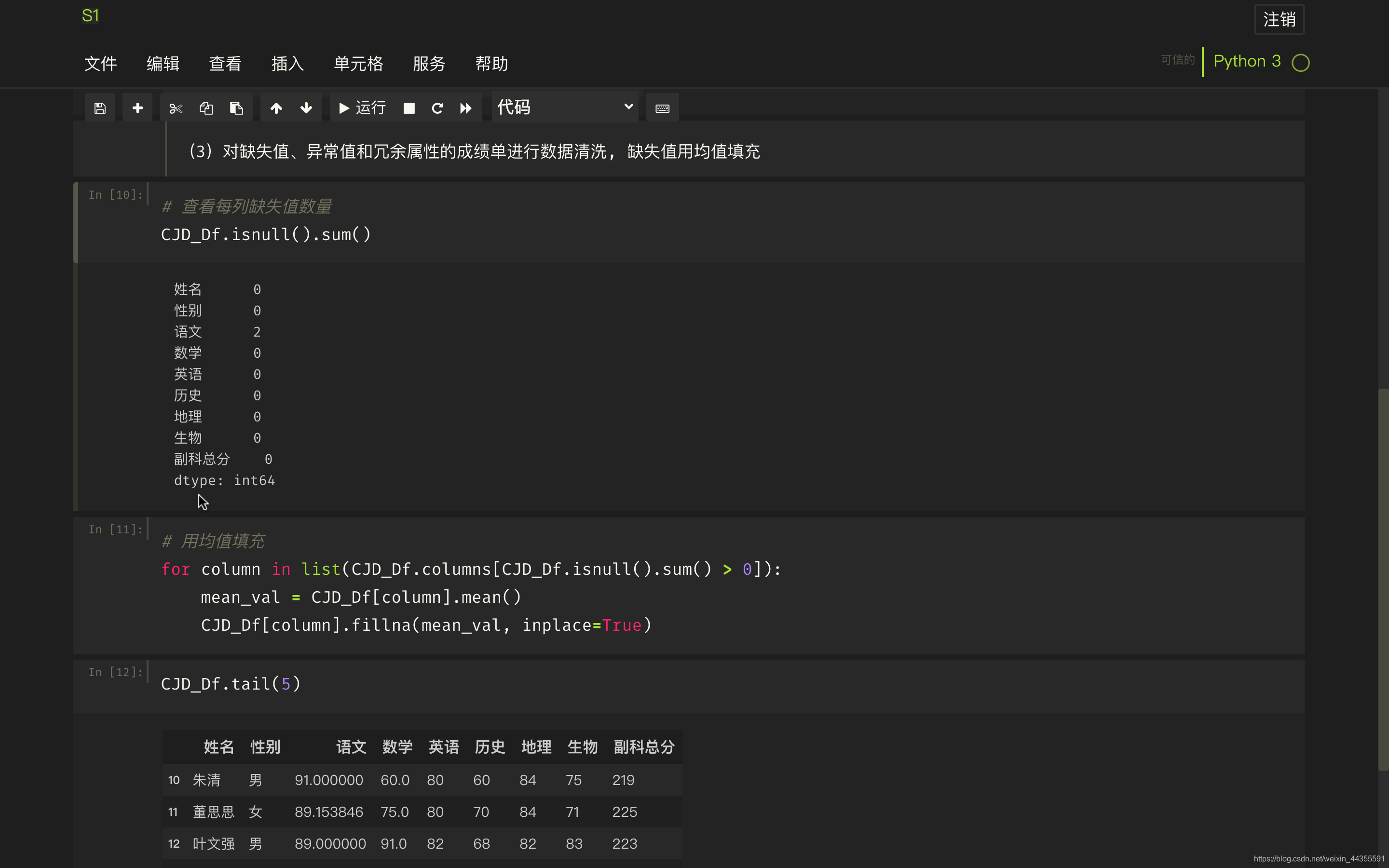Click the output row 语文 2

point(218,332)
